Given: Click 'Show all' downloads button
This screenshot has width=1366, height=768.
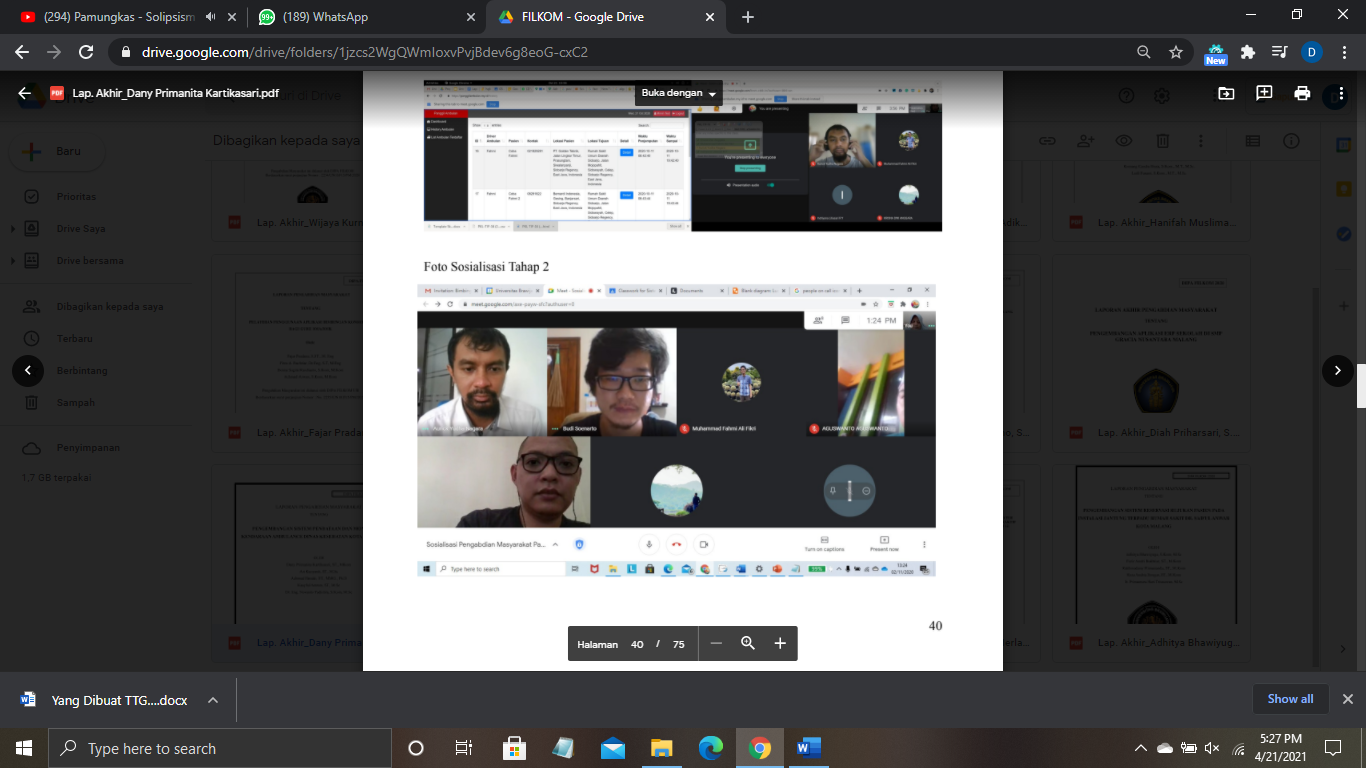Looking at the screenshot, I should (1290, 699).
